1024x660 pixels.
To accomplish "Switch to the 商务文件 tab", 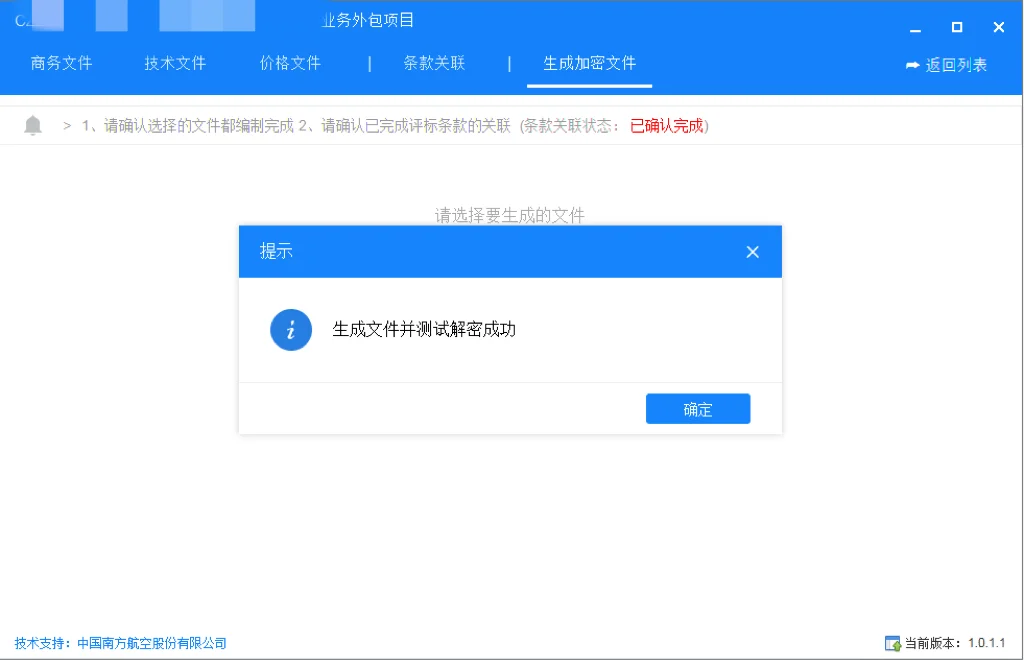I will (x=60, y=63).
